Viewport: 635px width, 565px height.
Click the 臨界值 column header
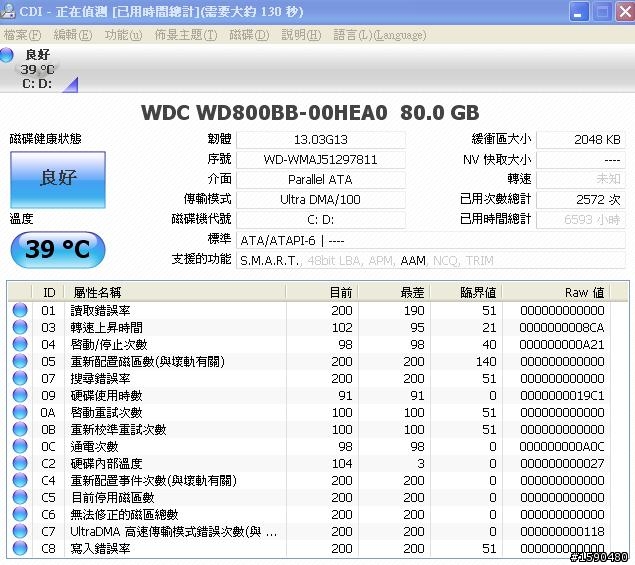pyautogui.click(x=466, y=292)
